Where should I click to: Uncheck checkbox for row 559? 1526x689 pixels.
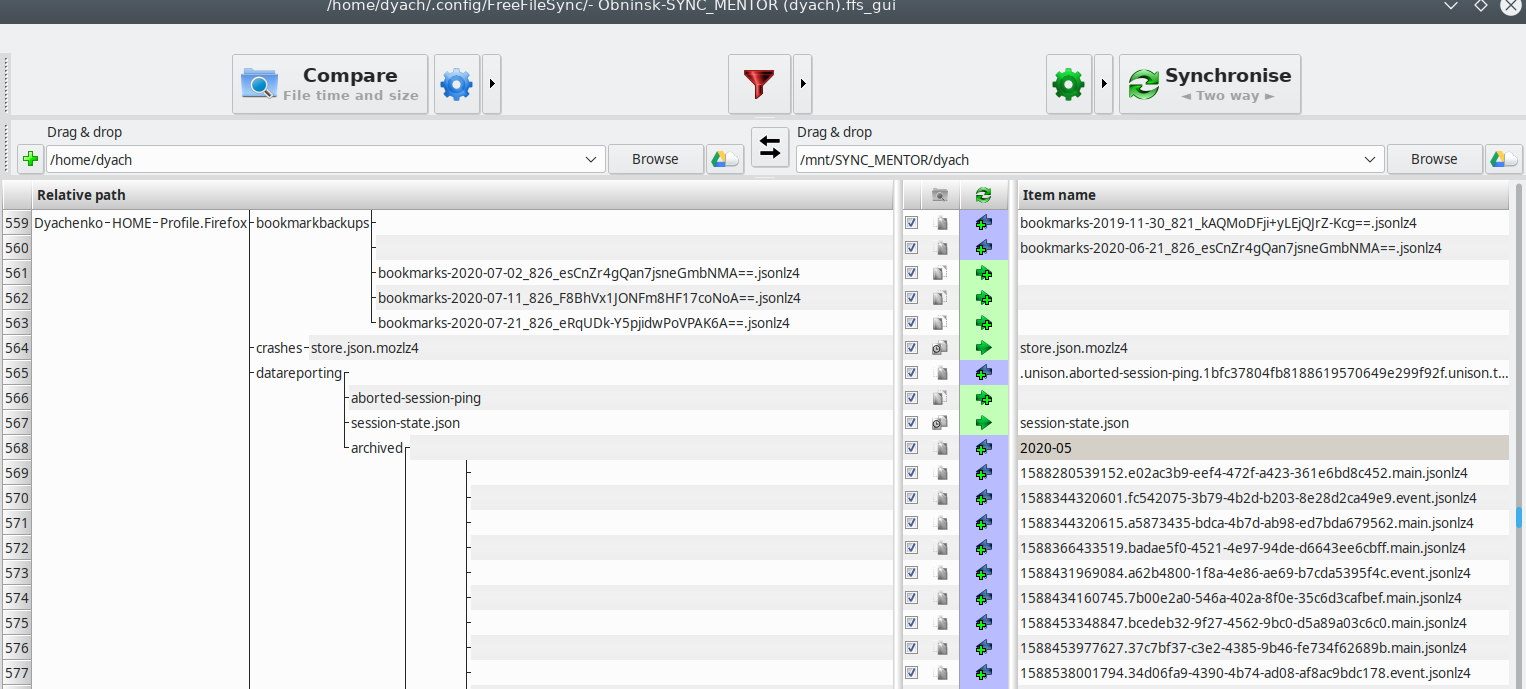click(x=911, y=223)
